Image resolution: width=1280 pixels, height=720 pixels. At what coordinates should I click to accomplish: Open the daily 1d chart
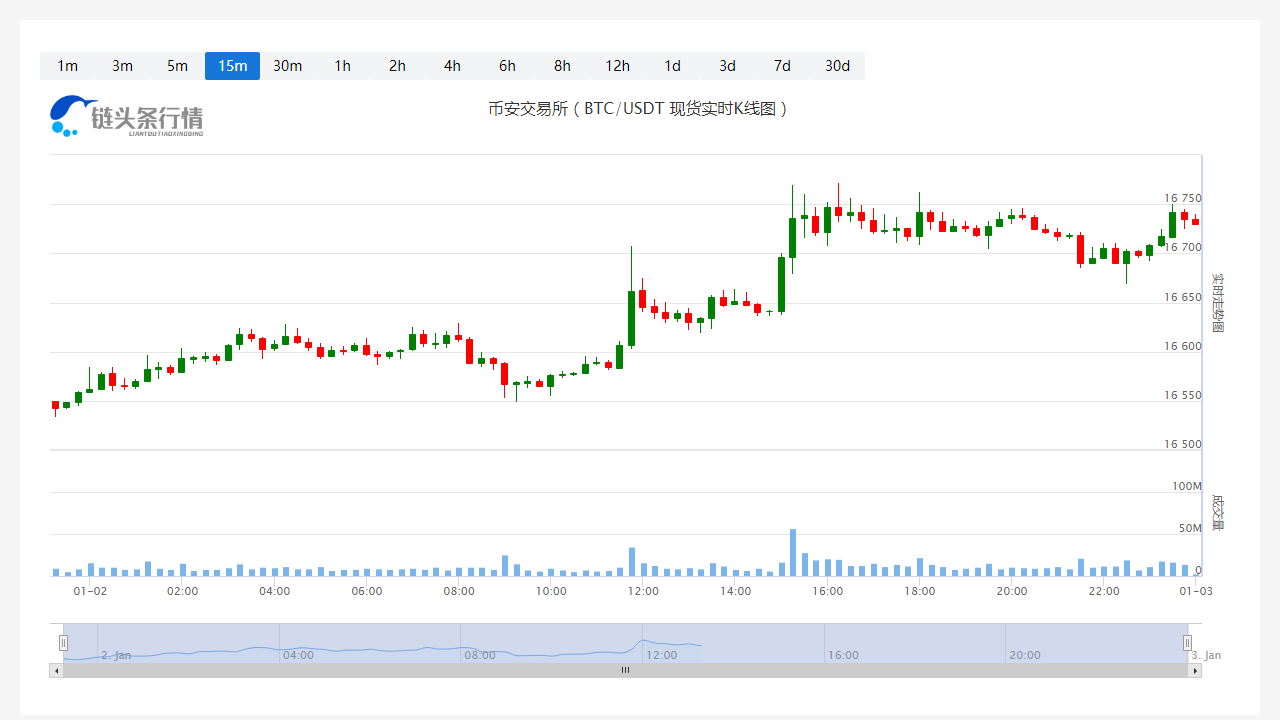tap(672, 66)
